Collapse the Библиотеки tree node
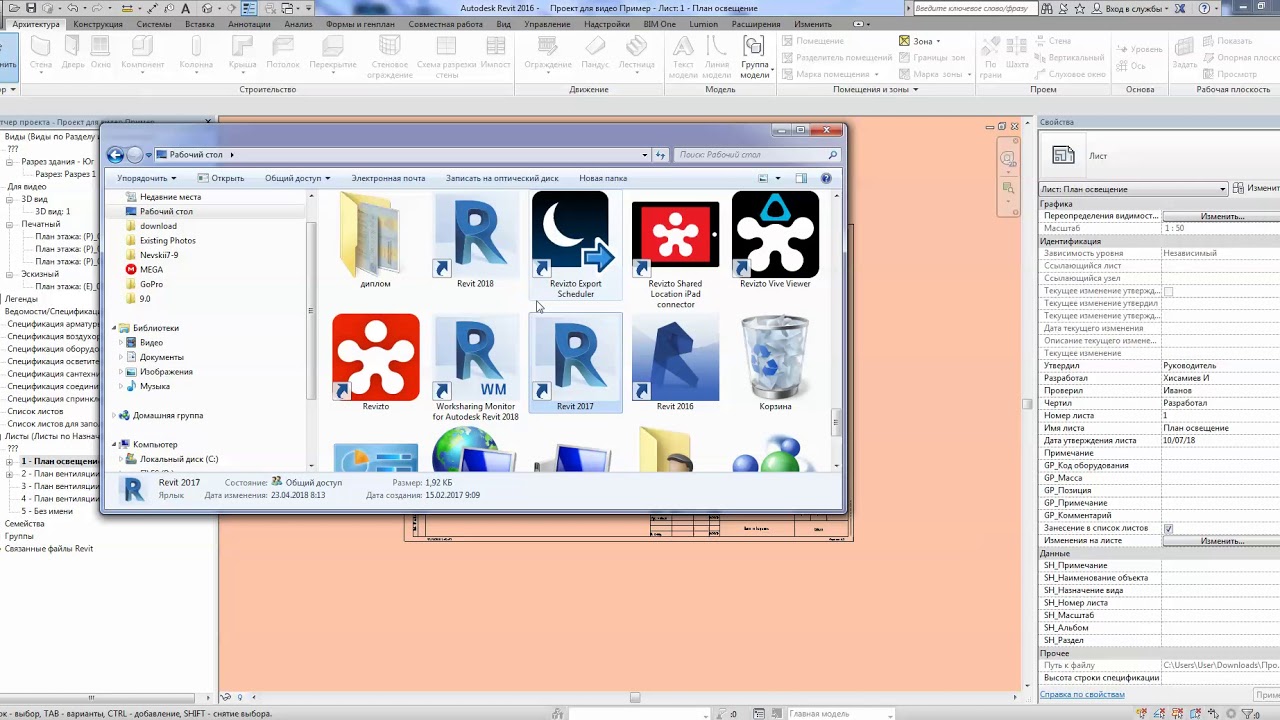 click(113, 328)
